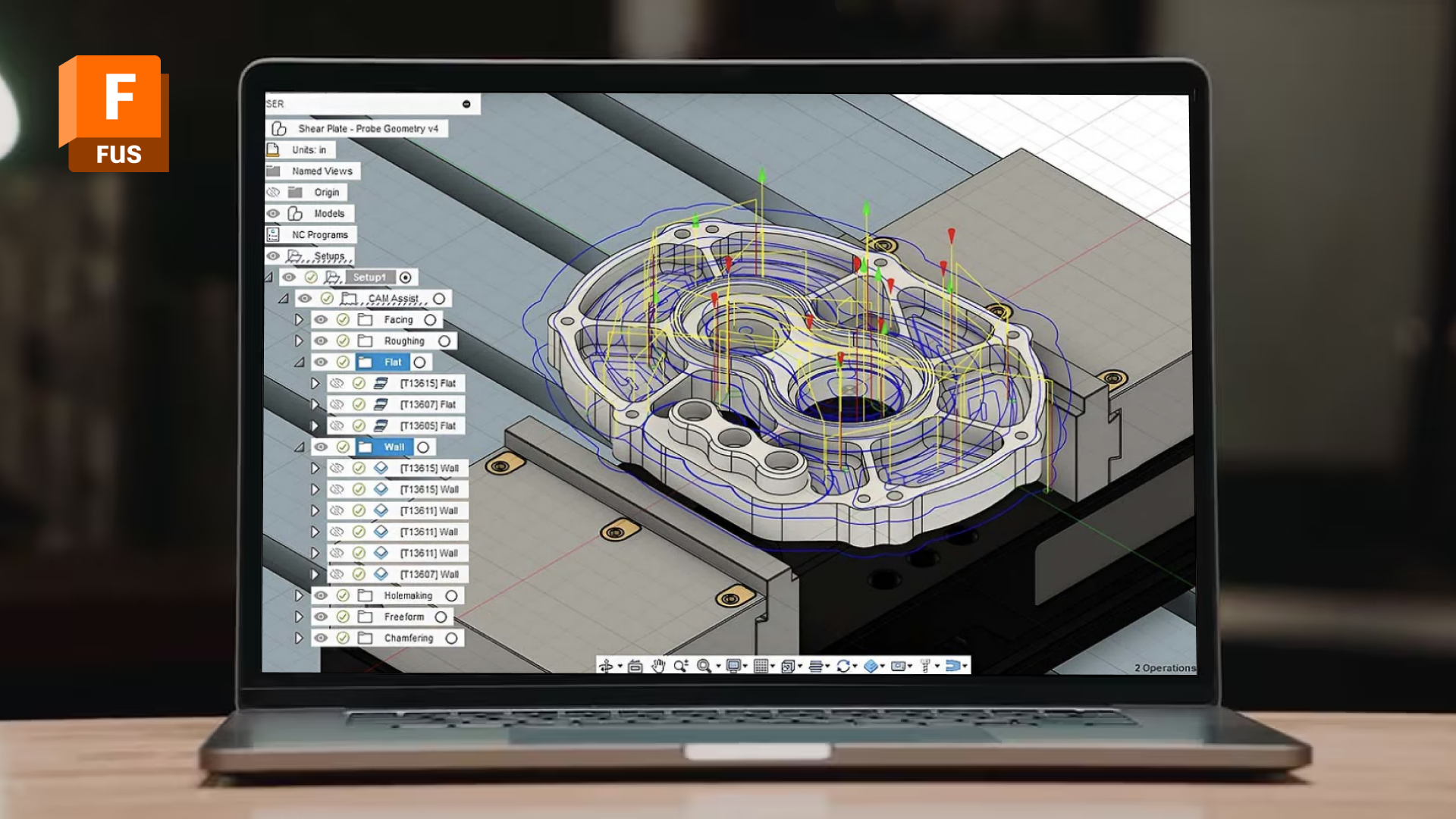Click the 2 Operations status text

pyautogui.click(x=1166, y=668)
